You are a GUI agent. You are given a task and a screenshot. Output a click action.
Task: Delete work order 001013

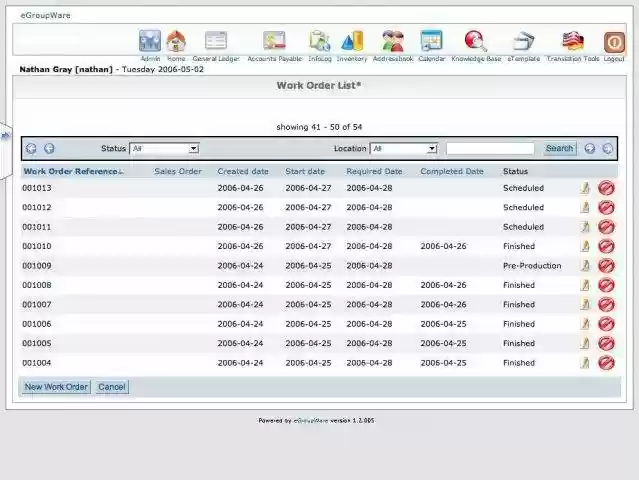click(606, 188)
